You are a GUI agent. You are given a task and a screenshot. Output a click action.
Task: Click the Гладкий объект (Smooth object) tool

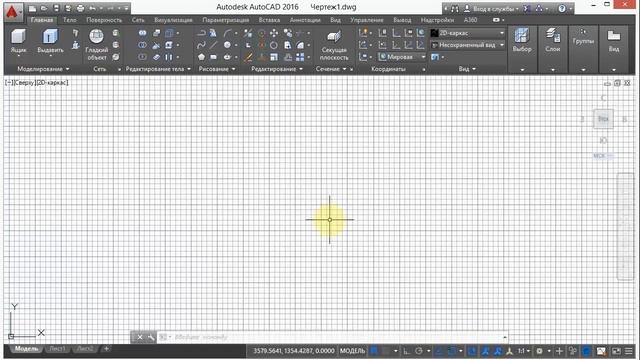click(96, 44)
